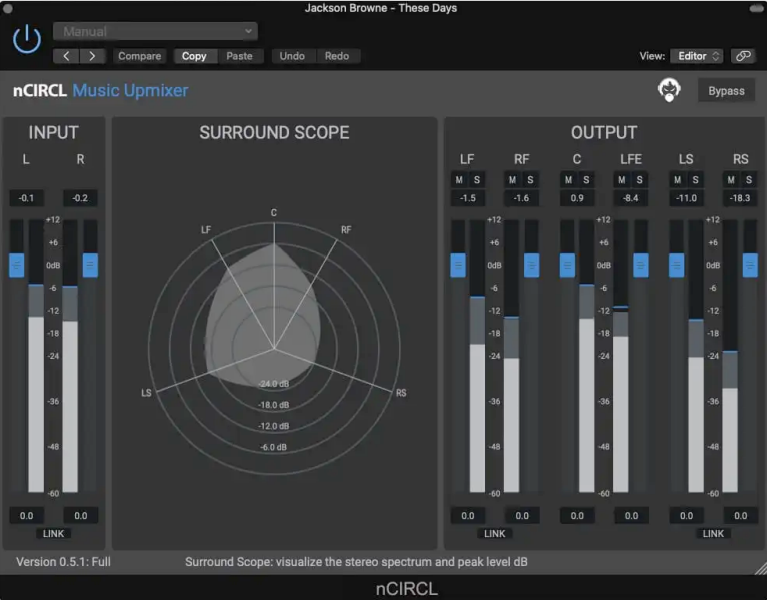The height and width of the screenshot is (600, 767).
Task: Click the Compare button
Action: 139,56
